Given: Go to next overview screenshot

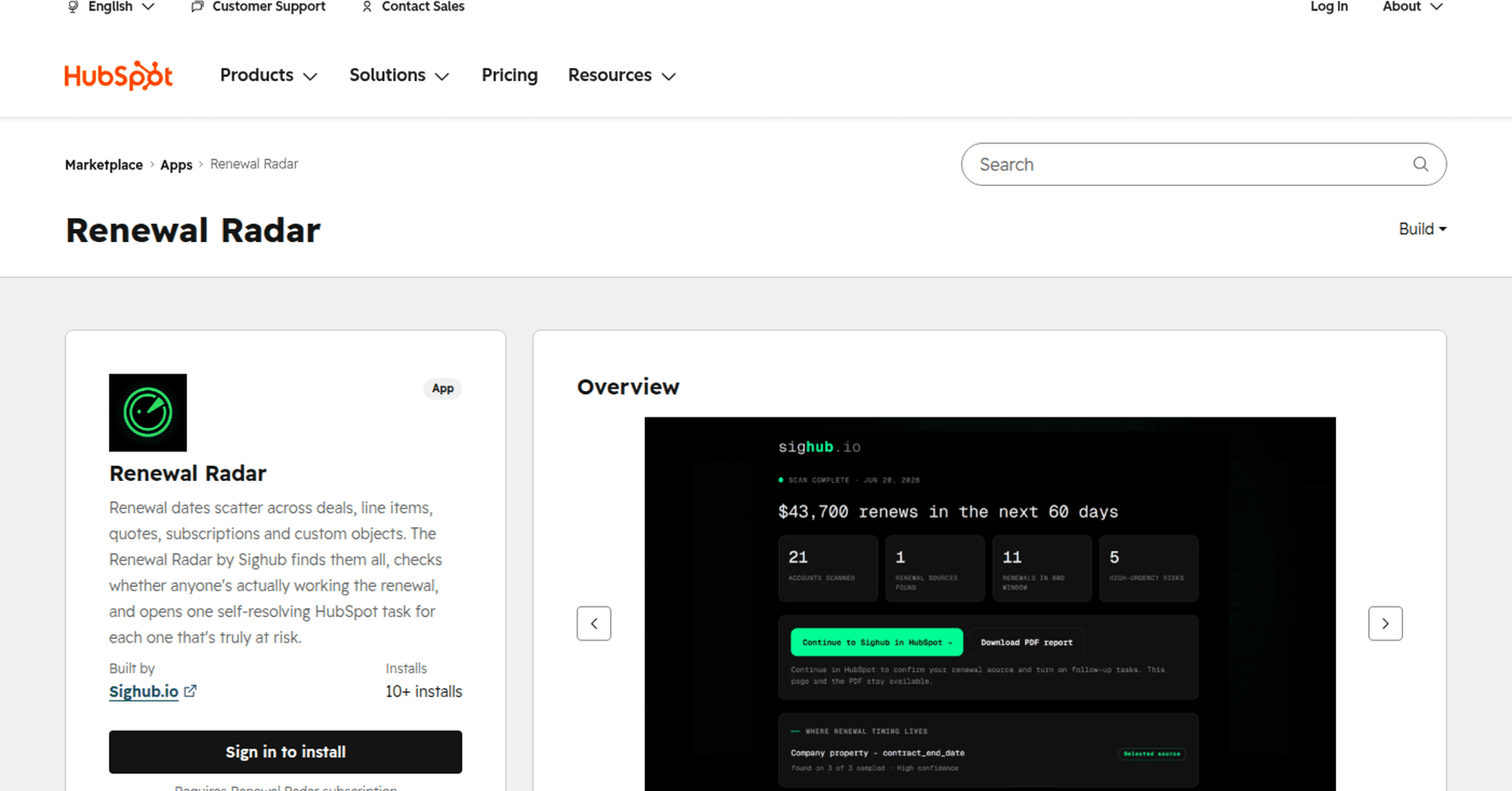Looking at the screenshot, I should point(1385,623).
